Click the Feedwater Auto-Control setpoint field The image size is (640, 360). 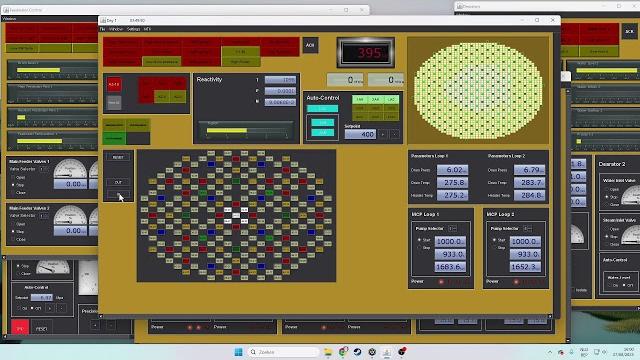click(42, 298)
